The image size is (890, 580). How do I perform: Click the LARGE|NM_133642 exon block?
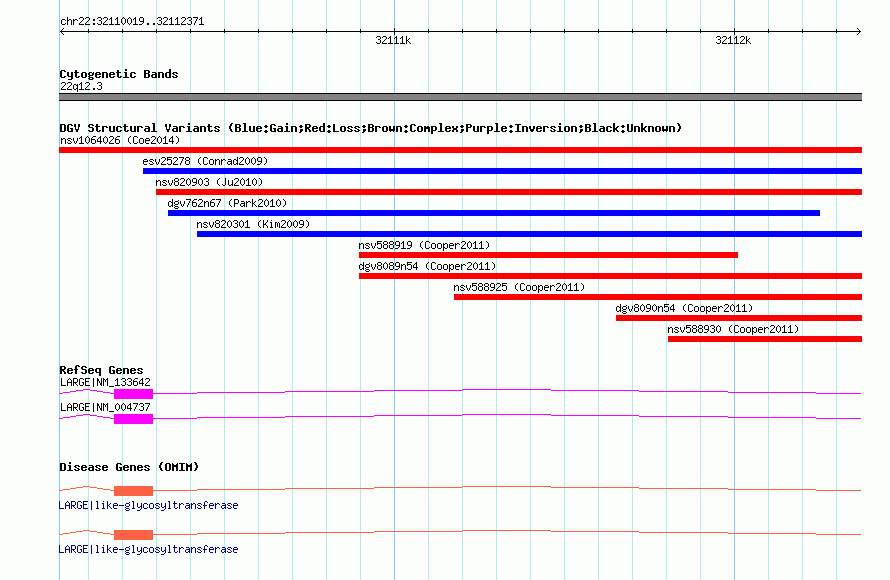coord(133,394)
